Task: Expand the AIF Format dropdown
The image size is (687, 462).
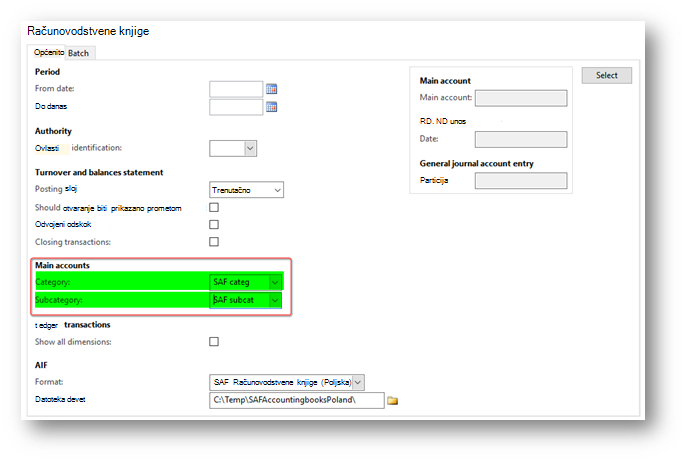Action: (358, 382)
